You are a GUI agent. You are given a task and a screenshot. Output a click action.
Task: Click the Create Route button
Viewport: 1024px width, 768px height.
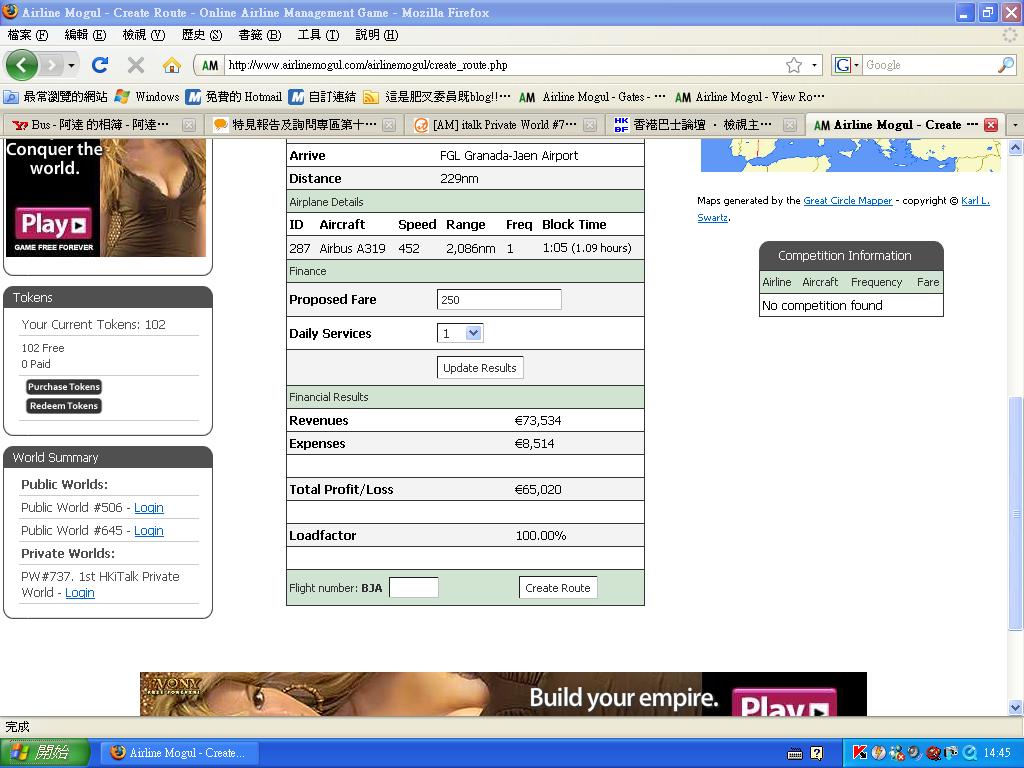(x=558, y=588)
